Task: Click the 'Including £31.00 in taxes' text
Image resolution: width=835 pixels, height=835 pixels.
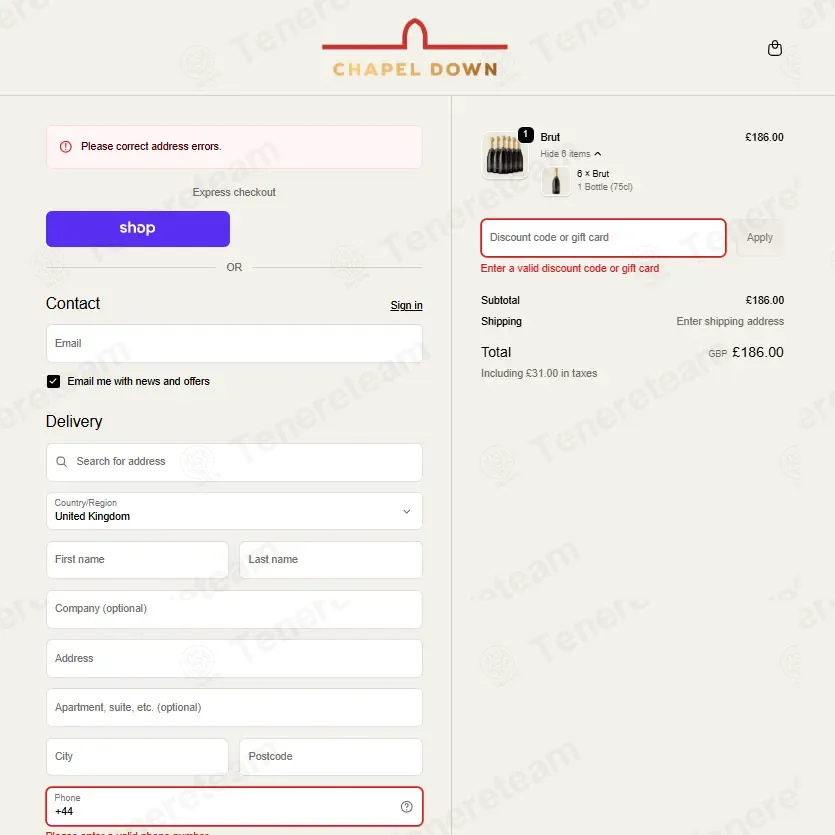Action: point(539,373)
